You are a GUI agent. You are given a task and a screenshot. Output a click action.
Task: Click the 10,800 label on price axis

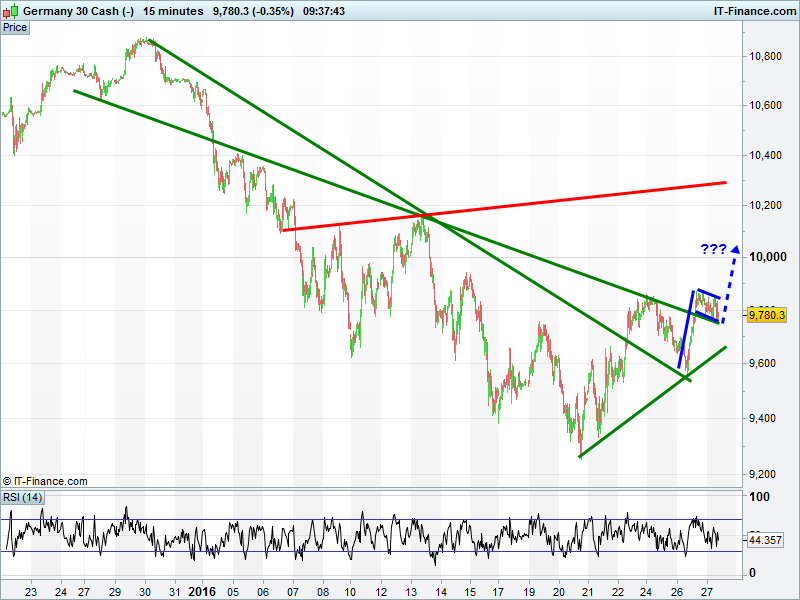[767, 56]
